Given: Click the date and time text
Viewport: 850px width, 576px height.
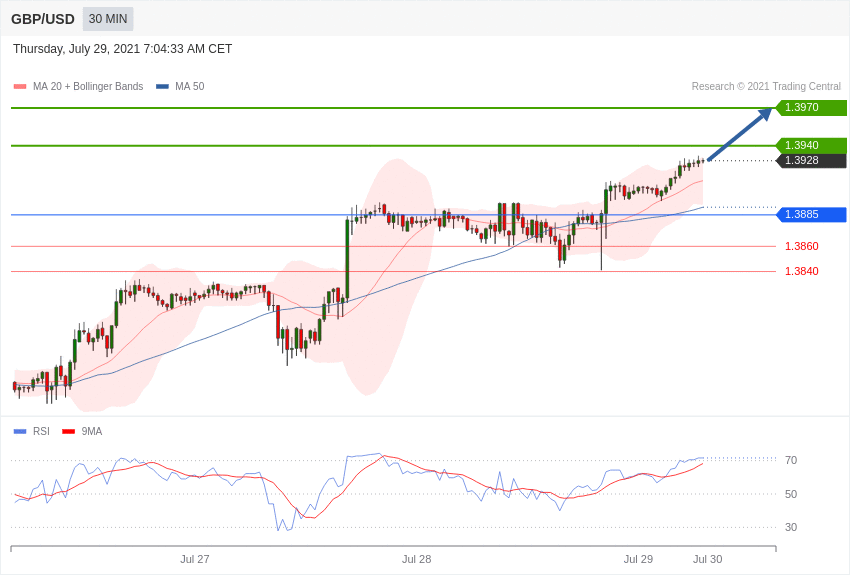Looking at the screenshot, I should 123,49.
